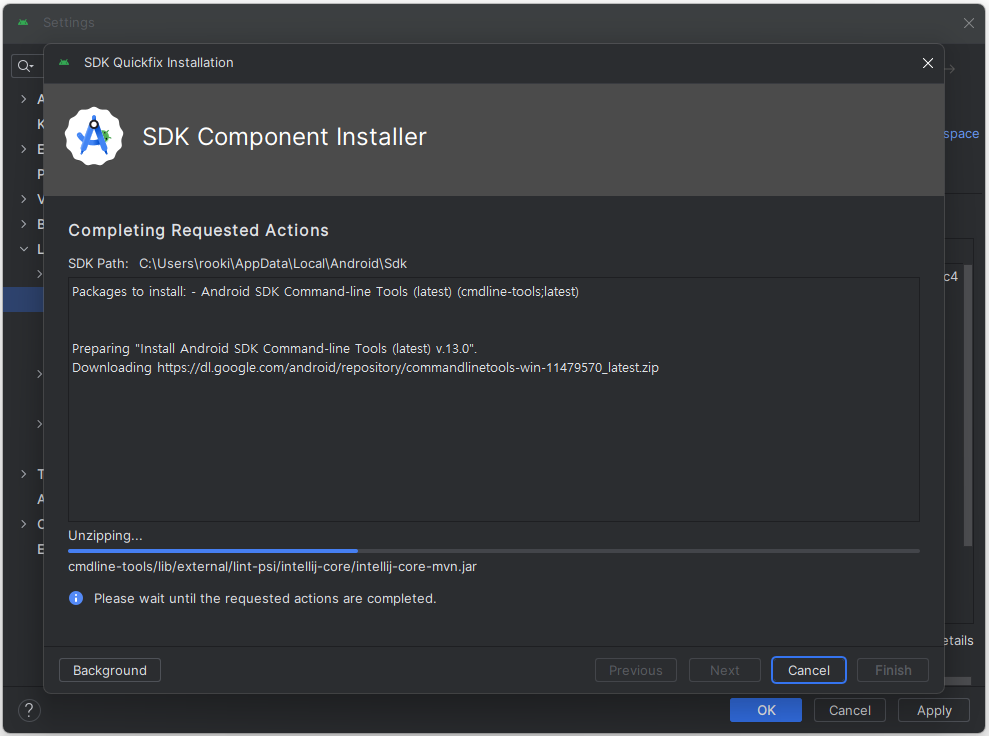Click the Completing Requested Actions heading

pos(199,230)
